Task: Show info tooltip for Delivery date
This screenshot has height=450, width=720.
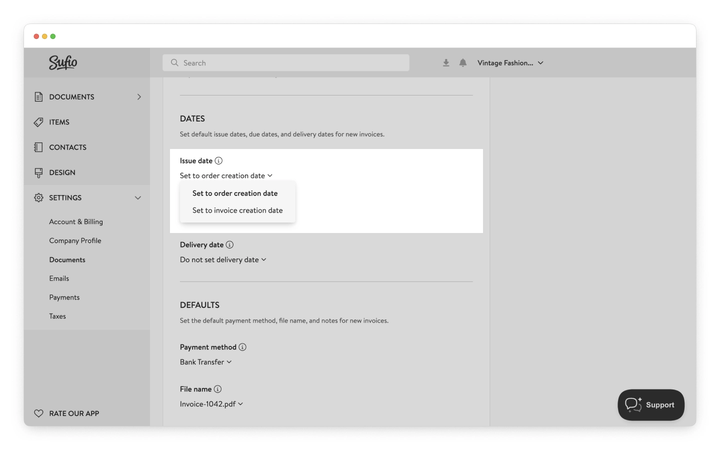Action: click(x=230, y=245)
